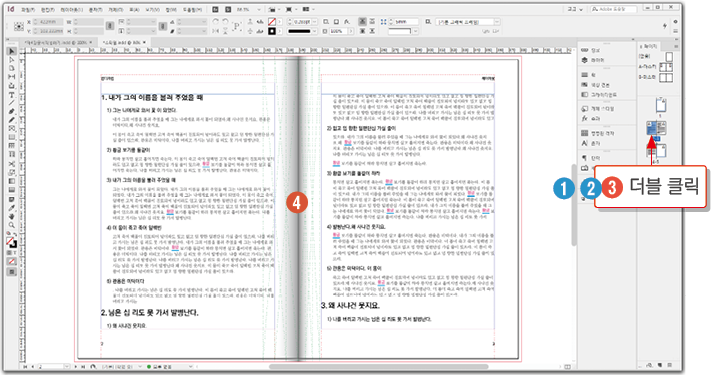Viewport: 711px width, 375px height.
Task: Select the Rectangle Frame tool
Action: pyautogui.click(x=12, y=129)
